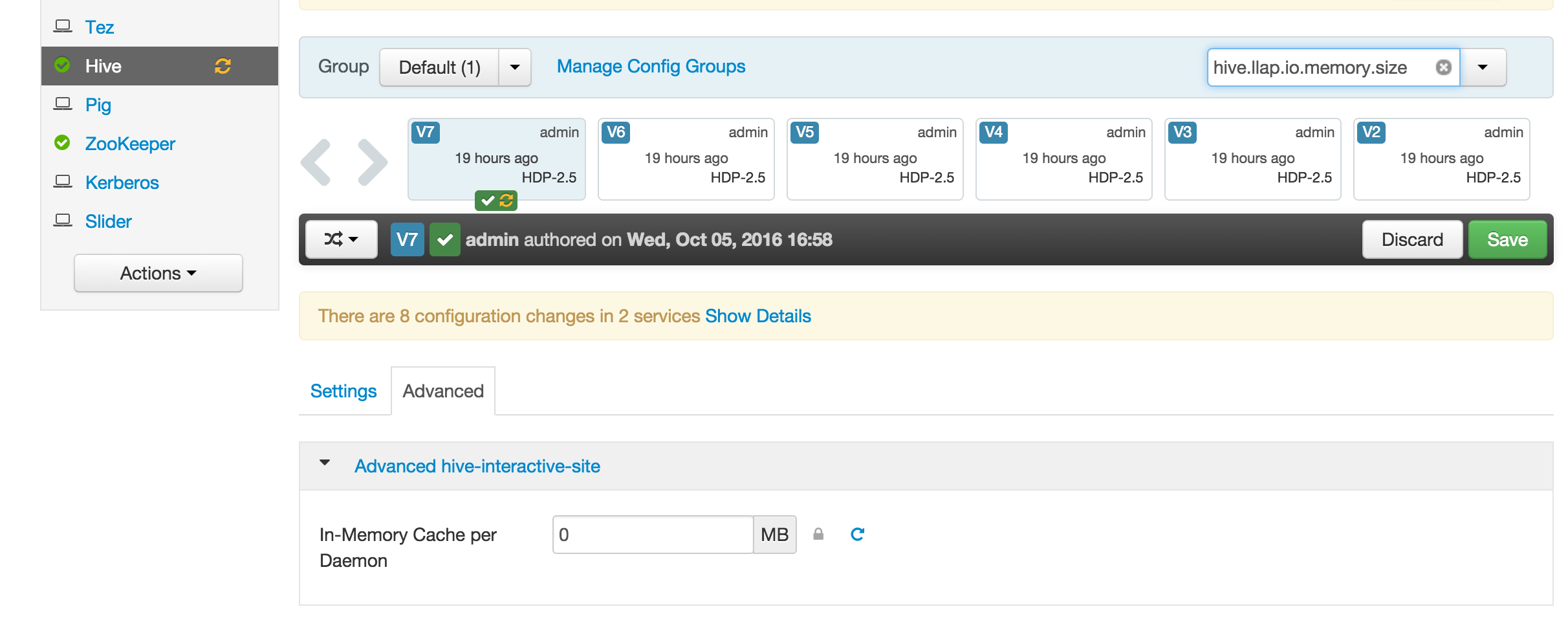Click inside the In-Memory Cache per Daemon field
Screen dimensions: 1568x620
[653, 534]
